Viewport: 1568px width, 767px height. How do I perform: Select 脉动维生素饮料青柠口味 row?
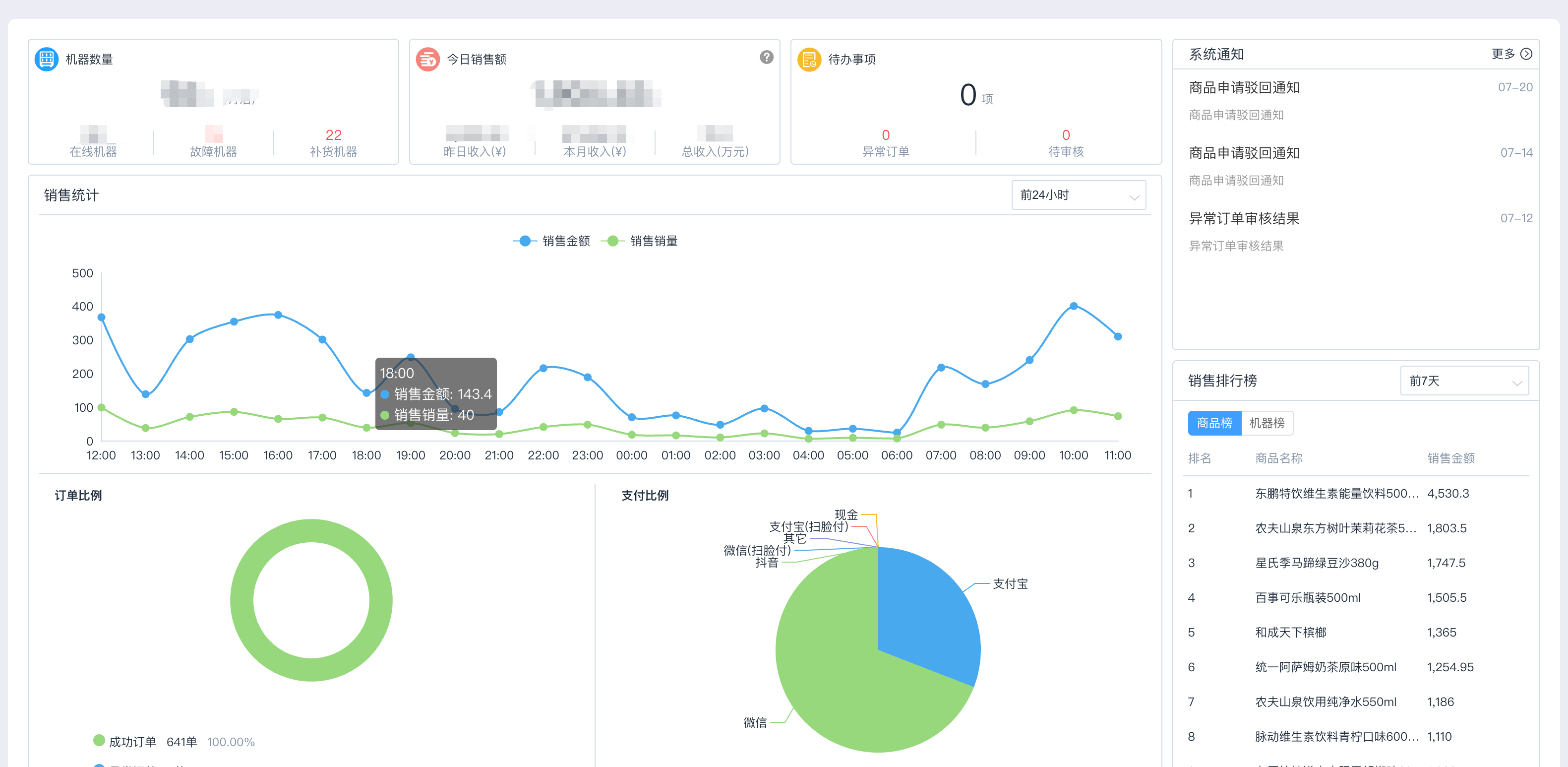[x=1356, y=737]
